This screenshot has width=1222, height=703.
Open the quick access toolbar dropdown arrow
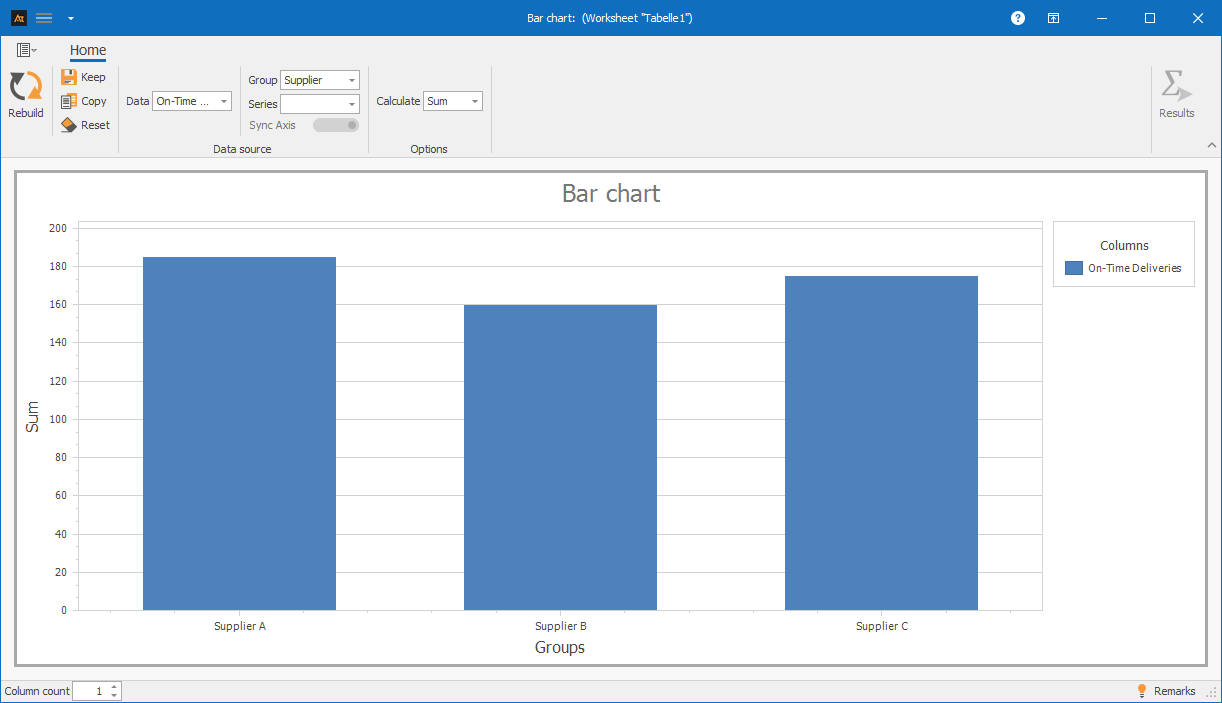[71, 18]
